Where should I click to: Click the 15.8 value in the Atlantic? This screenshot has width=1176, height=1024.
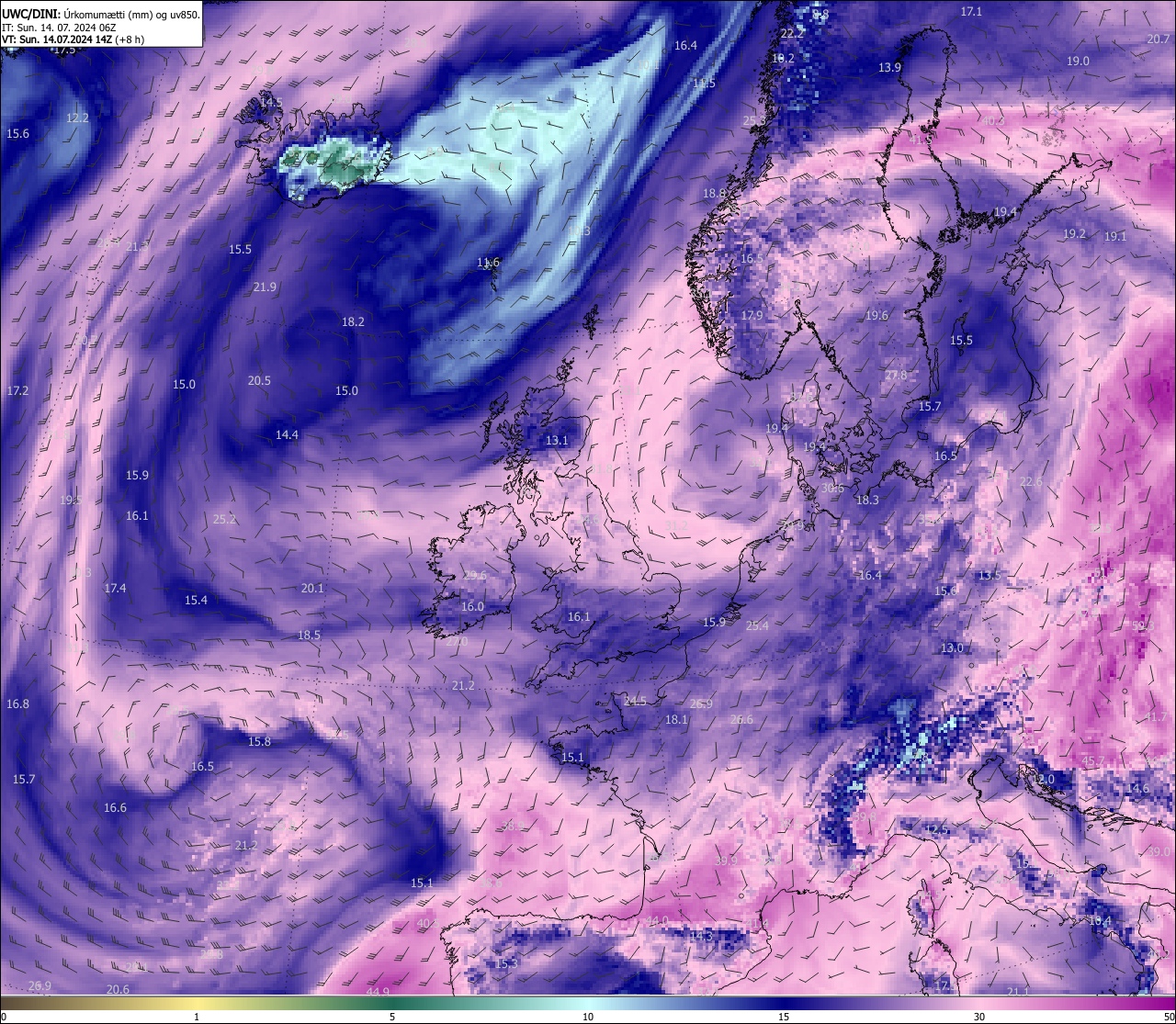pos(259,741)
